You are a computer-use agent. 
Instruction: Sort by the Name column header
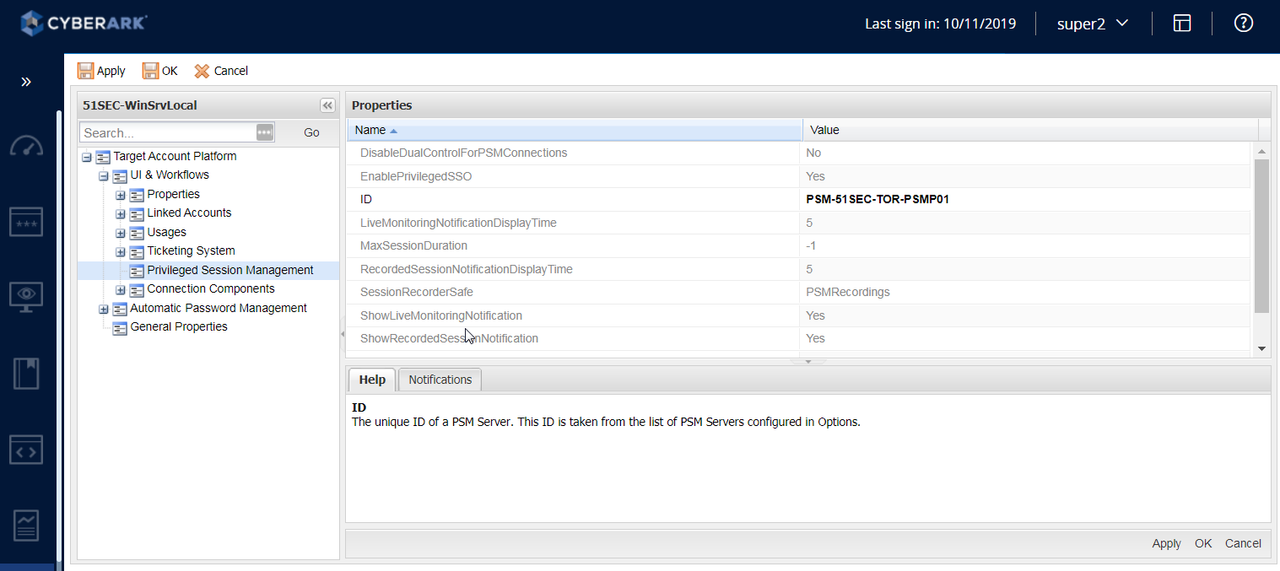coord(574,130)
